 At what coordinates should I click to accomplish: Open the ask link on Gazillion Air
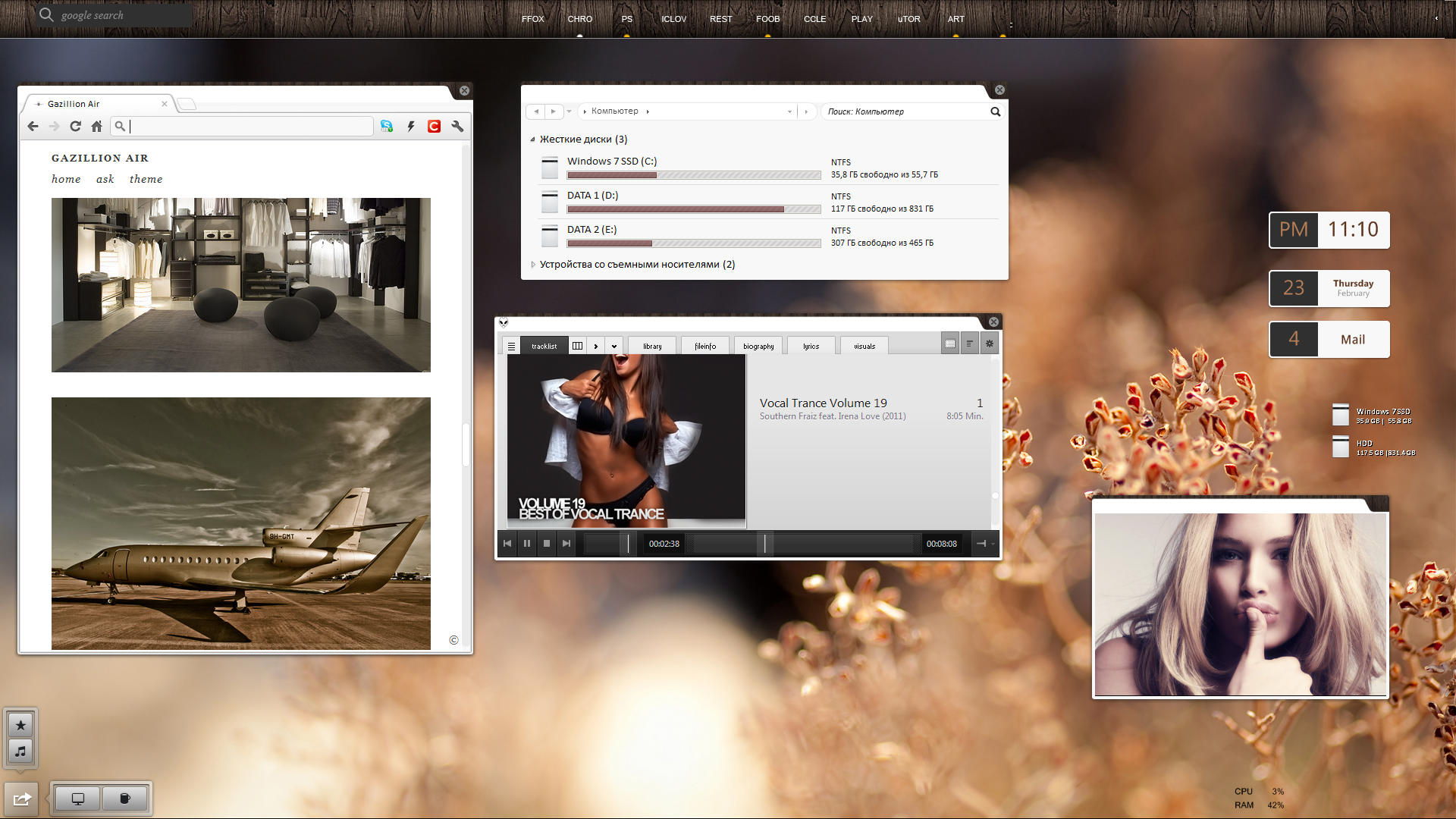pos(105,179)
